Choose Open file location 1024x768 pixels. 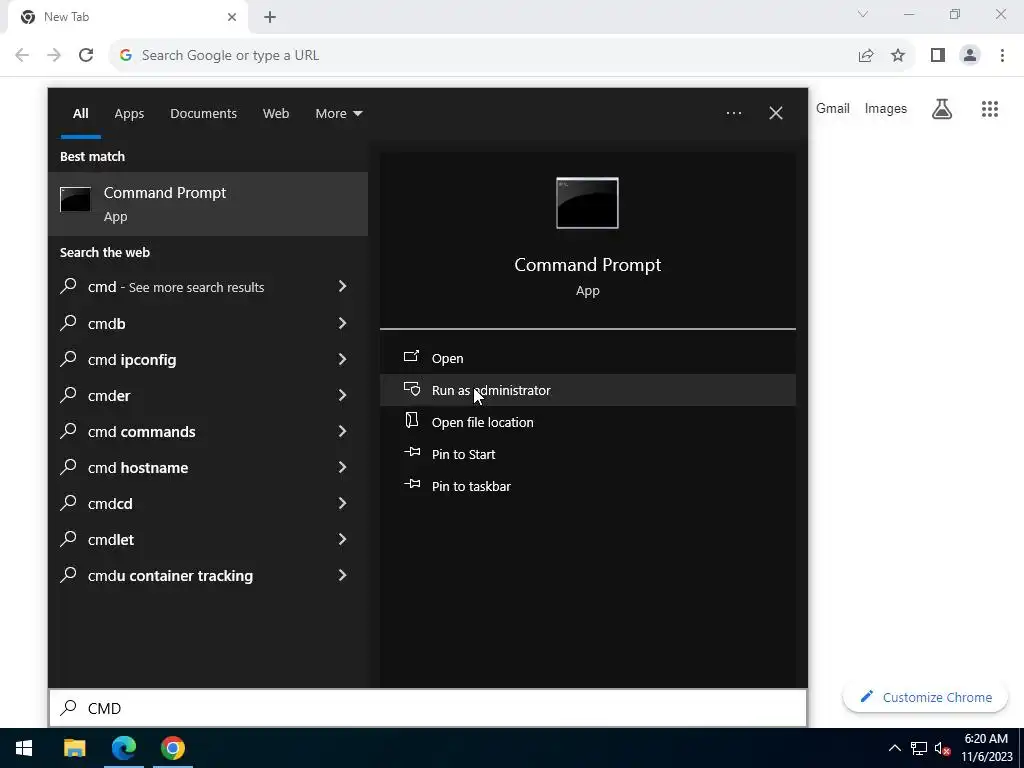[x=587, y=422]
